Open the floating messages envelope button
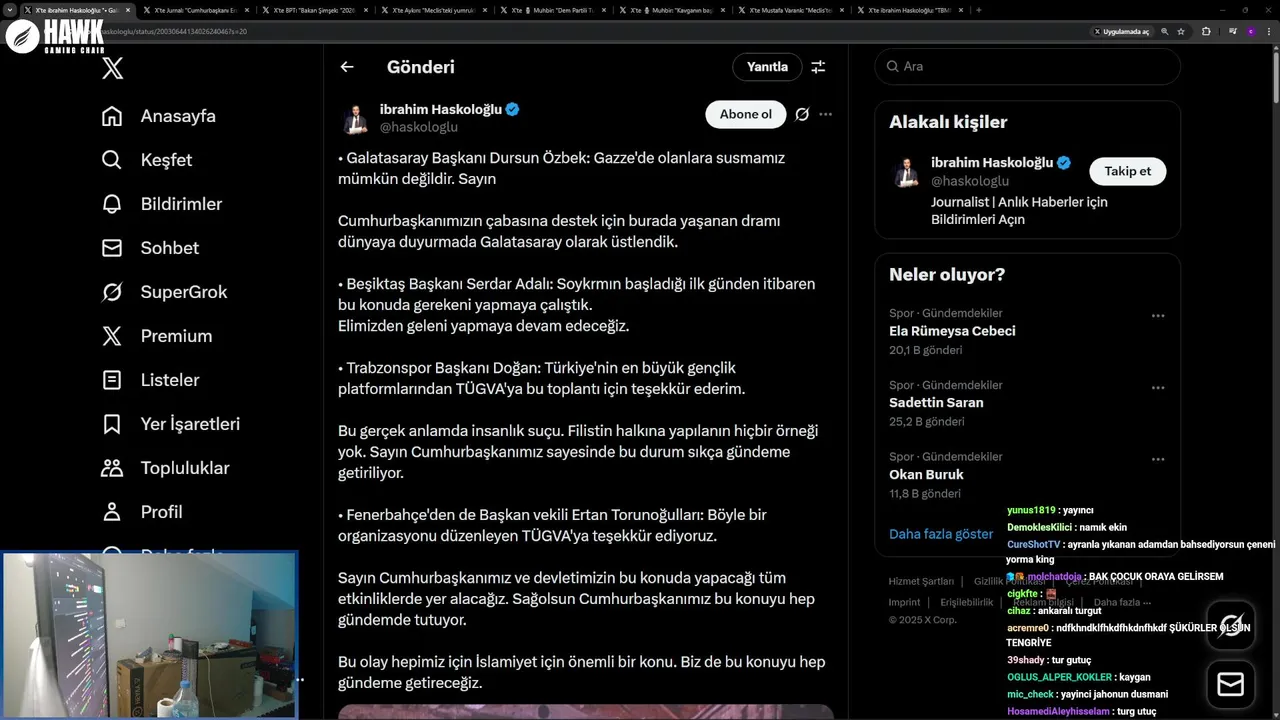This screenshot has width=1280, height=720. click(1231, 685)
